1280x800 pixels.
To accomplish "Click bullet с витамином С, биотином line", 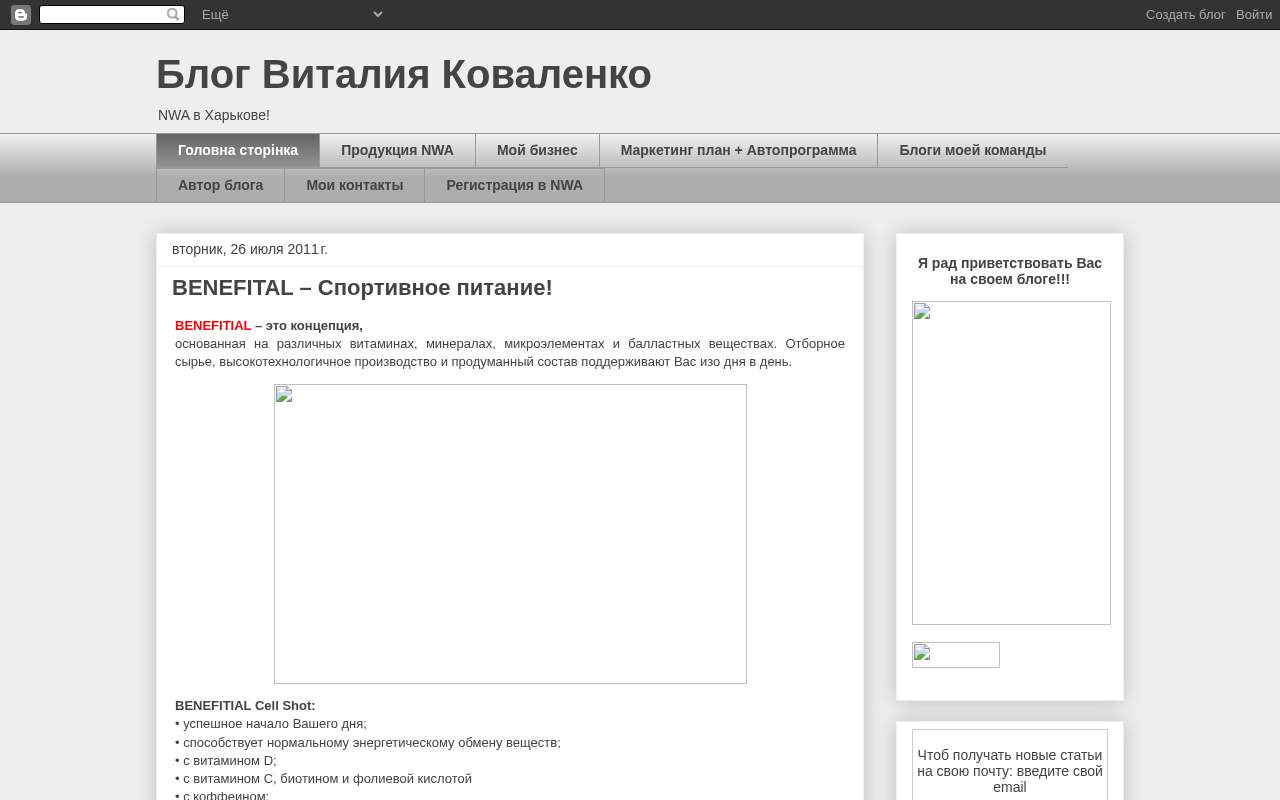I will [x=323, y=779].
